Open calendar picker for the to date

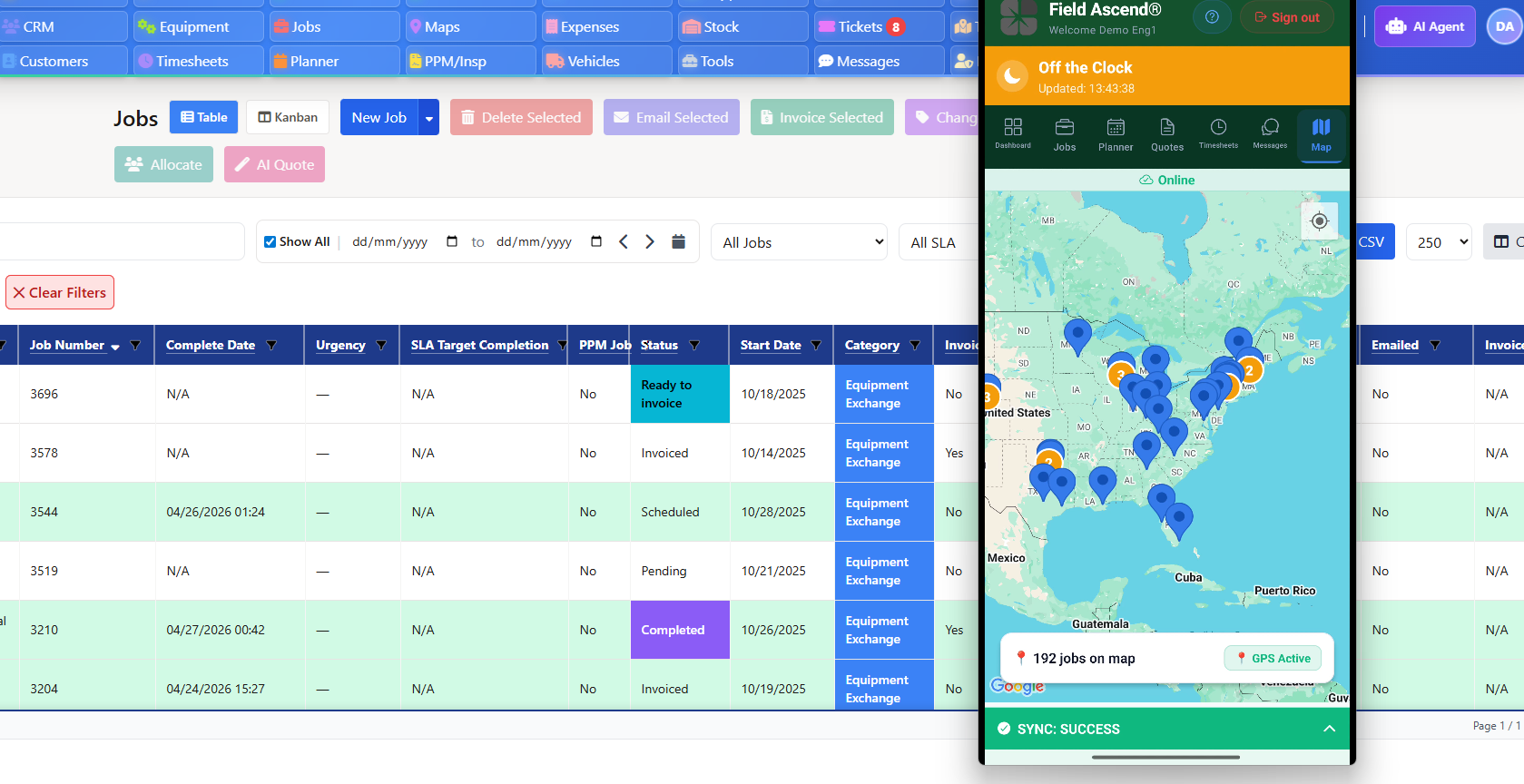point(596,241)
